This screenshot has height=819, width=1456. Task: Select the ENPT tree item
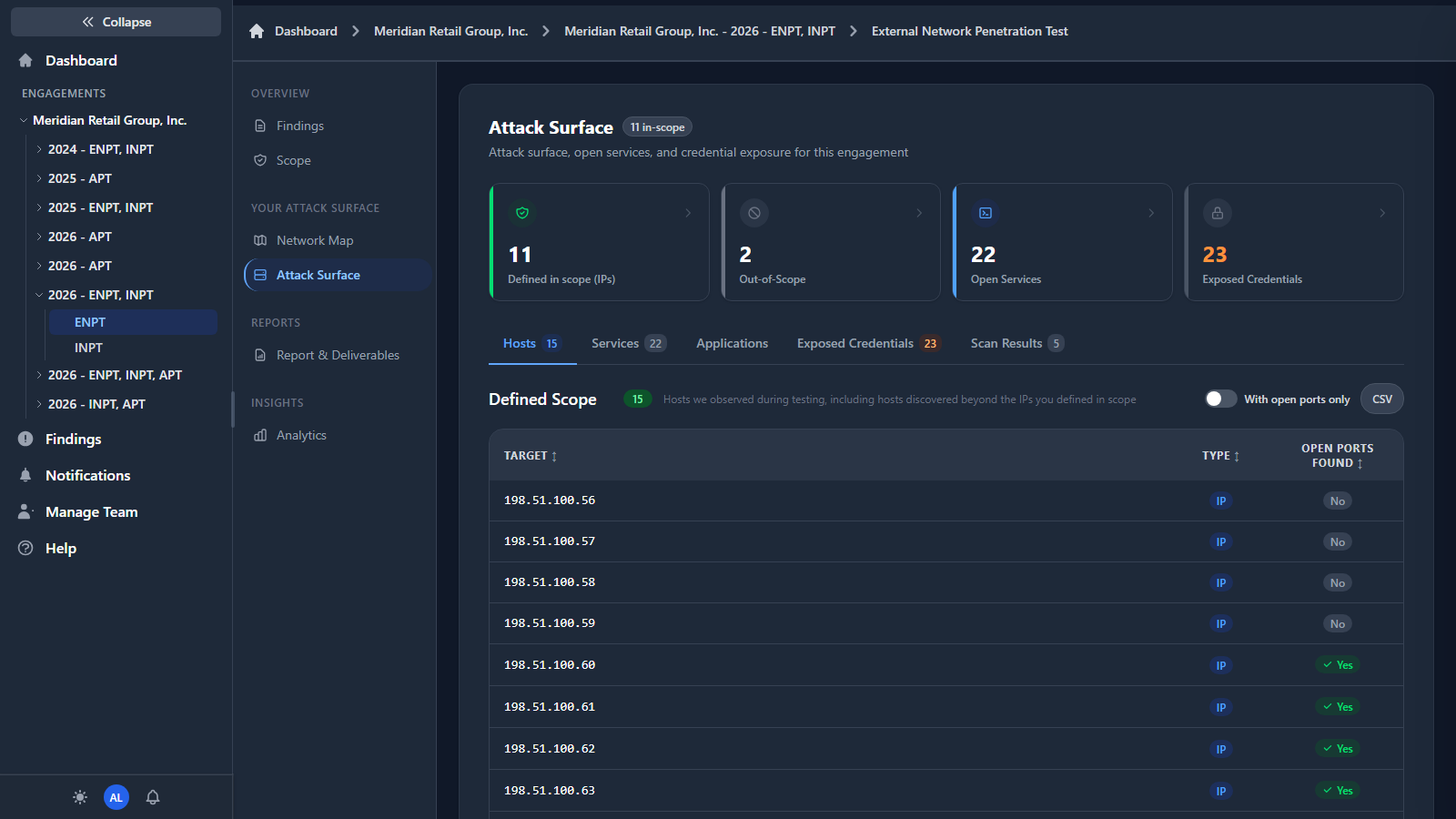132,322
